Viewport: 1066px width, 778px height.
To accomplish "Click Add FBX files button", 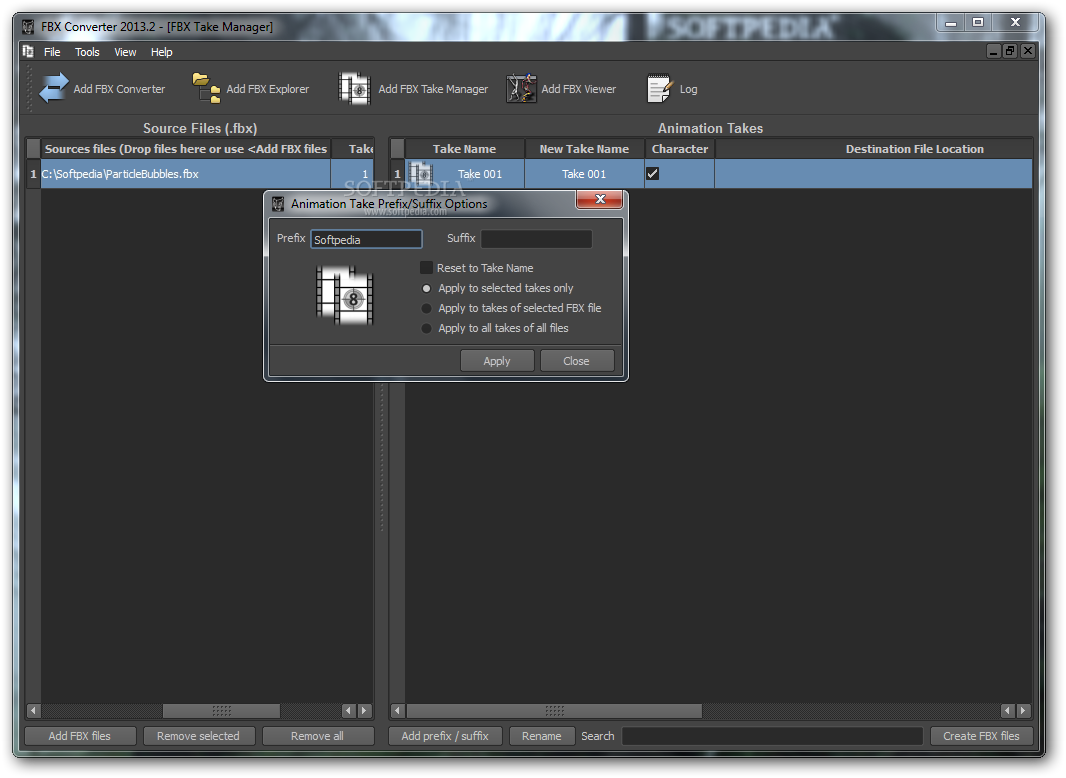I will coord(80,736).
